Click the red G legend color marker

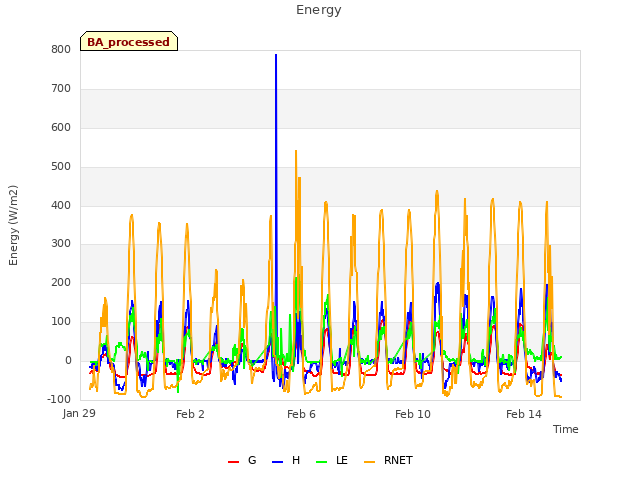(233, 462)
